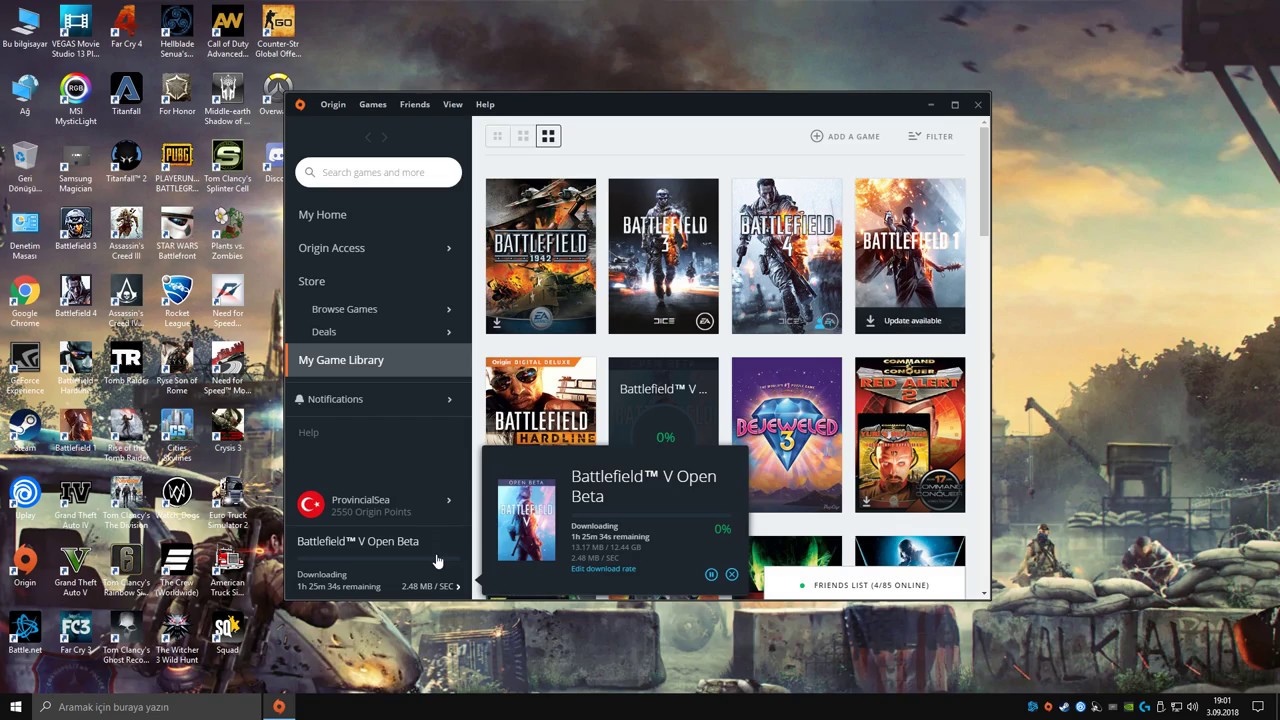Select the Bejeweled 3 game tile

(x=787, y=434)
